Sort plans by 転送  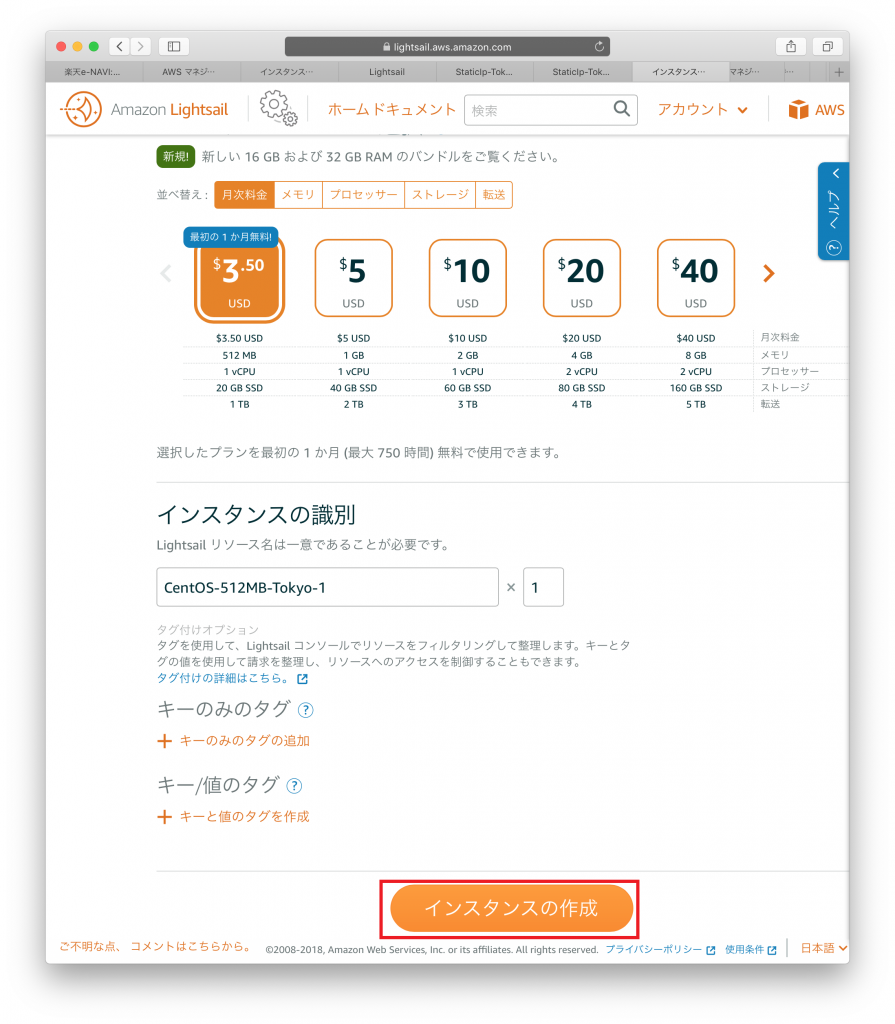[494, 195]
